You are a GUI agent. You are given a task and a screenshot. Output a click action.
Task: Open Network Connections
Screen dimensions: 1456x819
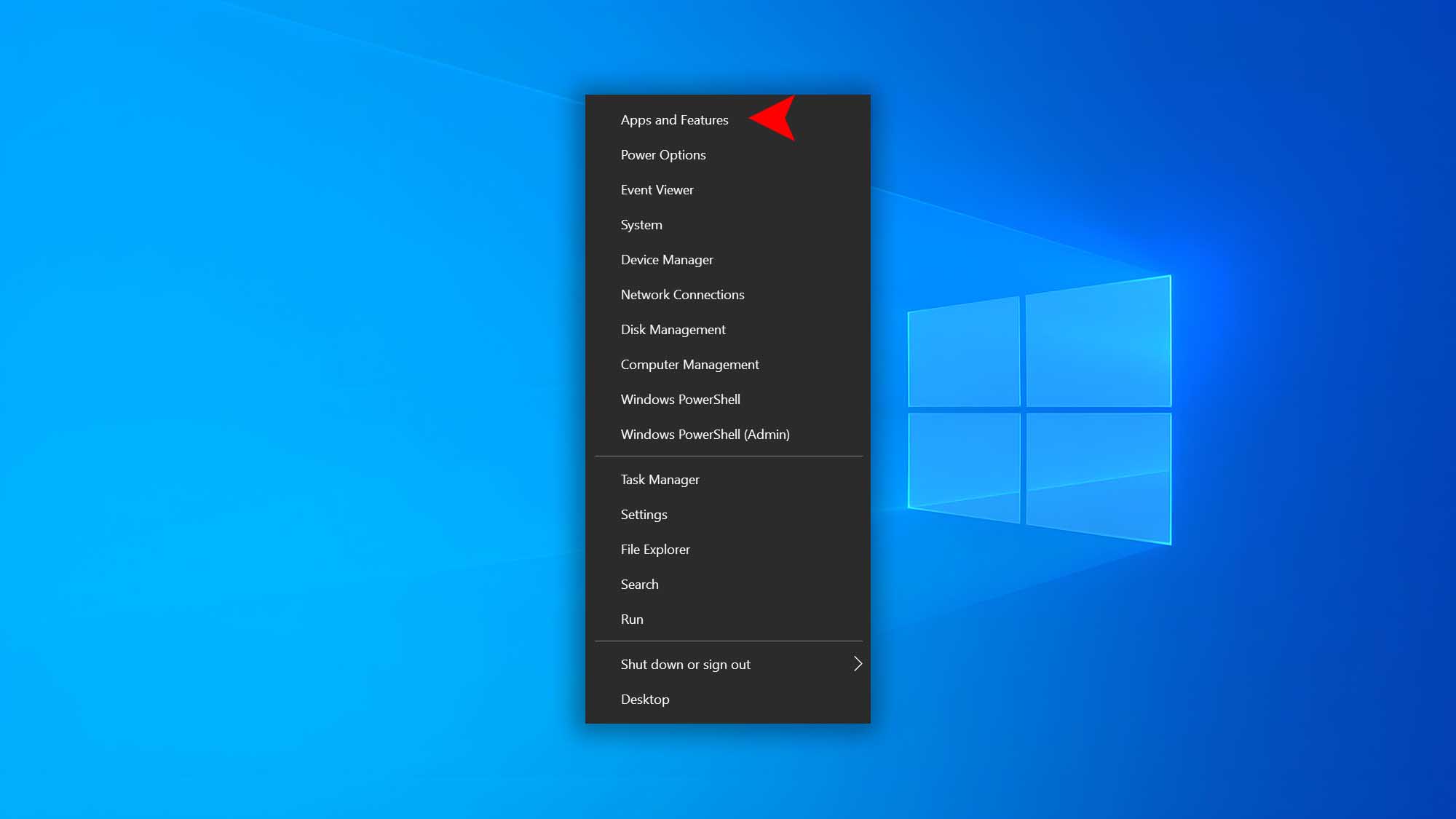tap(727, 295)
